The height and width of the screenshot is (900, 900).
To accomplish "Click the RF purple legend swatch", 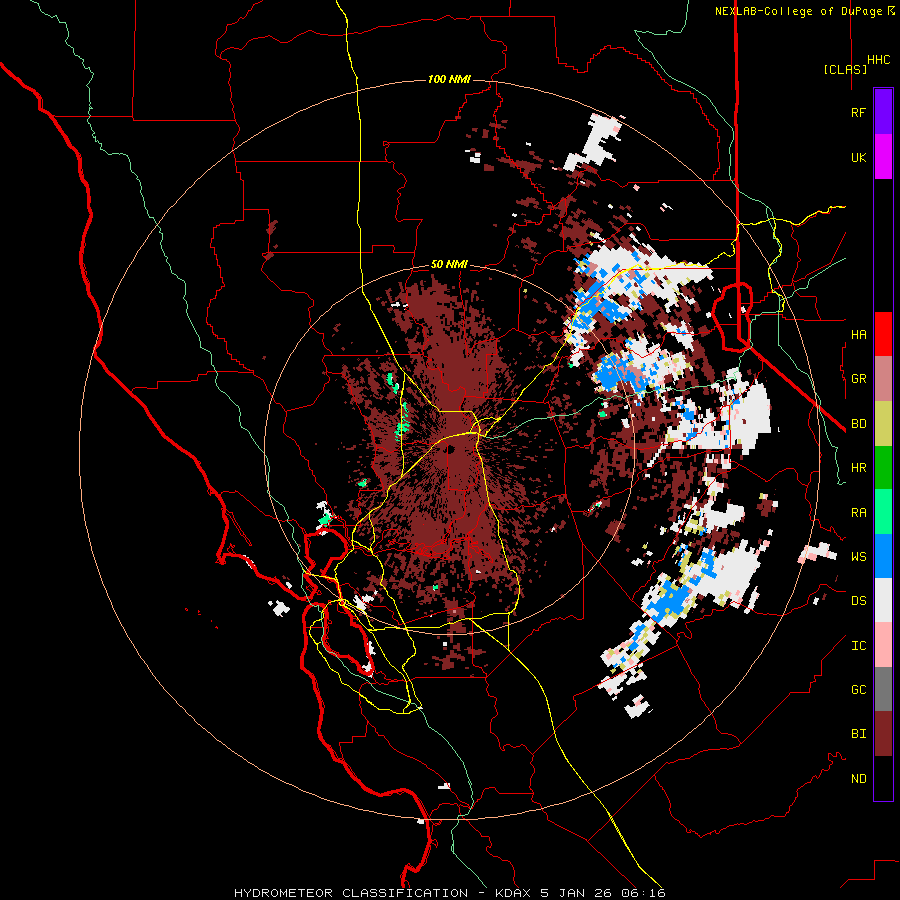I will point(883,112).
